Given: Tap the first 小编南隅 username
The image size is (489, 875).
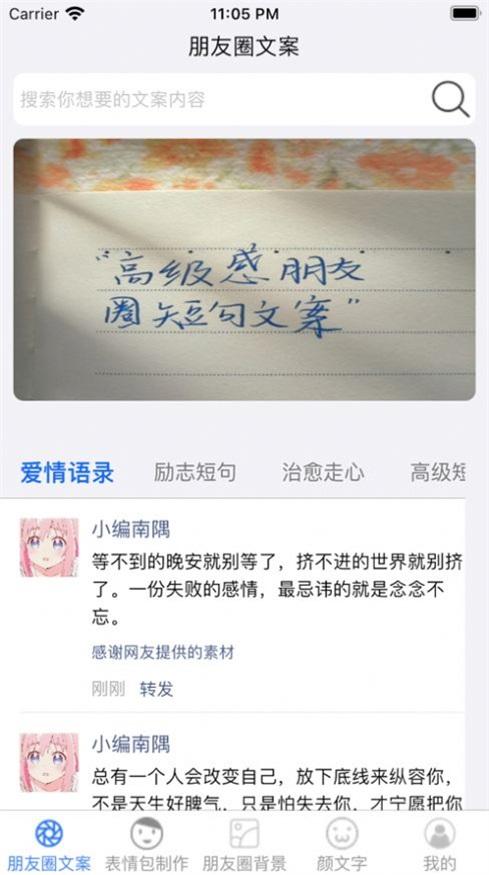Looking at the screenshot, I should (131, 530).
